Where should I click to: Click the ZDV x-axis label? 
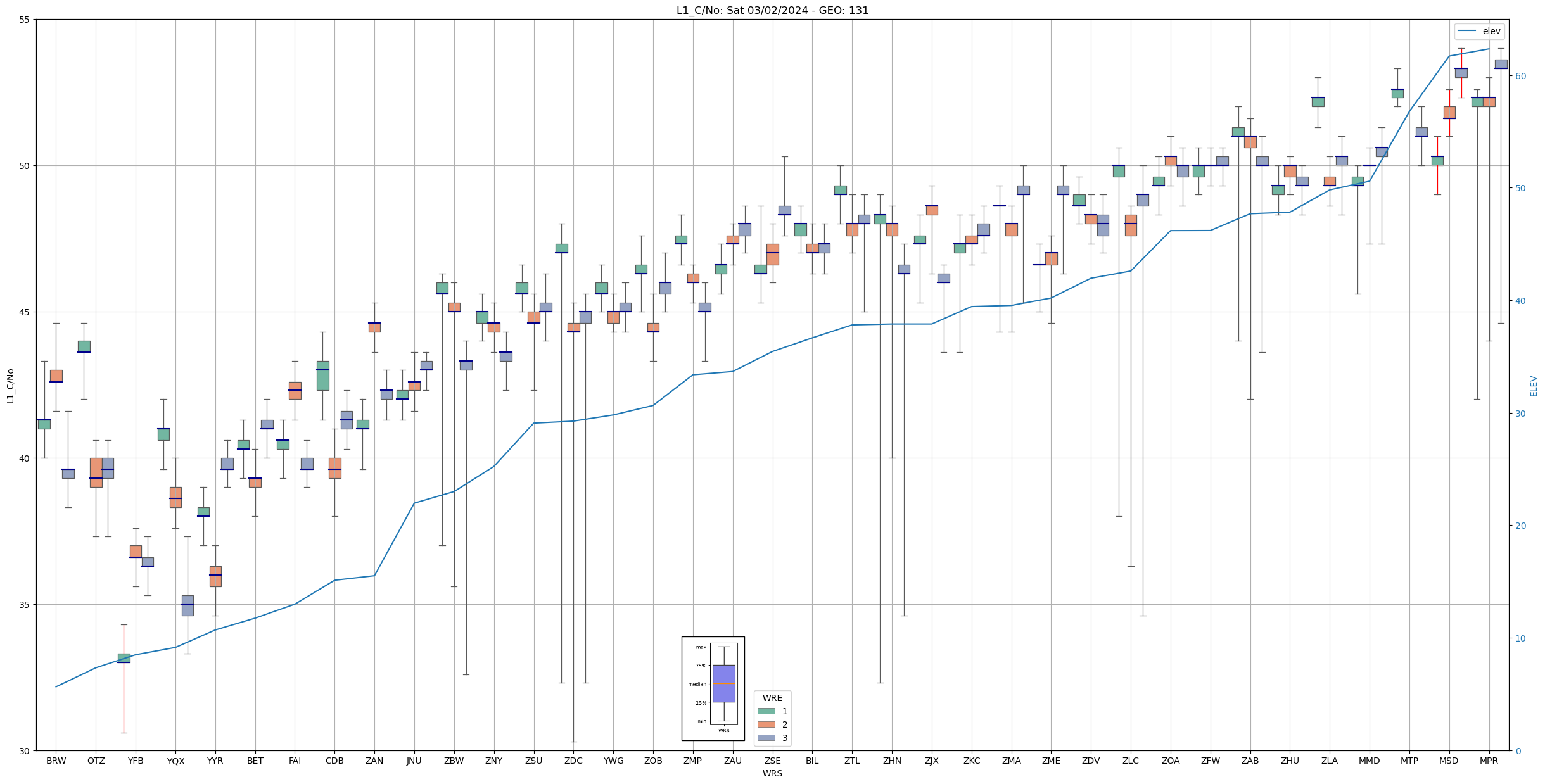pyautogui.click(x=1091, y=761)
